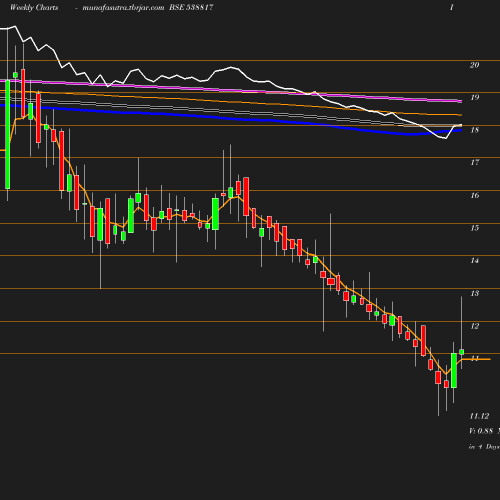Click the price axis label 15

click(x=475, y=228)
